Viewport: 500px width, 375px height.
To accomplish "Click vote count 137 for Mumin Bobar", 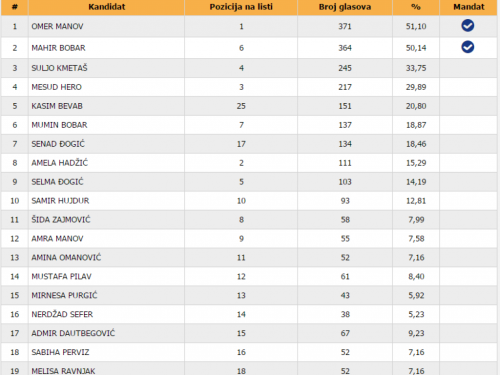I will click(345, 125).
